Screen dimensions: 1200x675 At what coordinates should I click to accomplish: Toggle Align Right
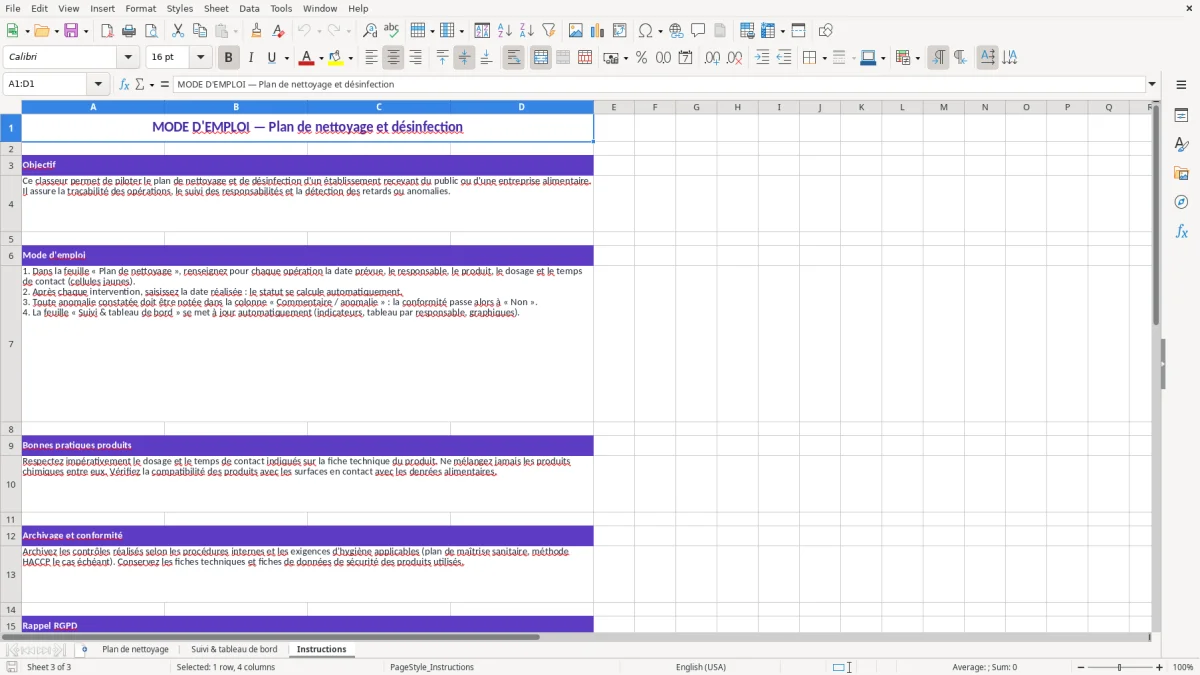(x=415, y=58)
